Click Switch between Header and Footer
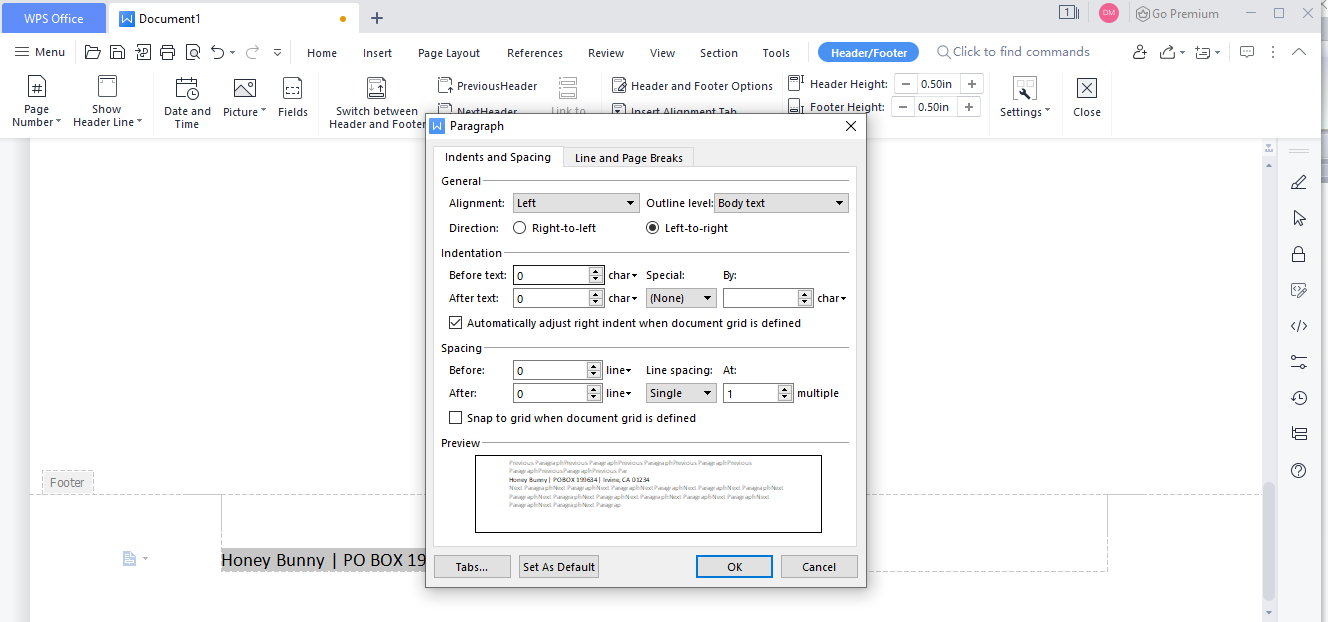The image size is (1328, 622). pyautogui.click(x=377, y=103)
